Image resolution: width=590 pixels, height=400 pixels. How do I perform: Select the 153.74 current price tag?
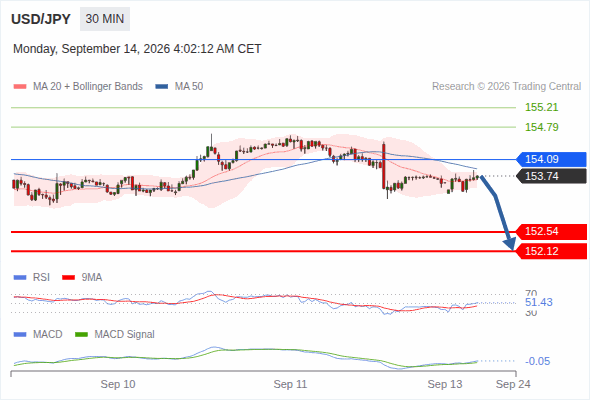pos(551,176)
